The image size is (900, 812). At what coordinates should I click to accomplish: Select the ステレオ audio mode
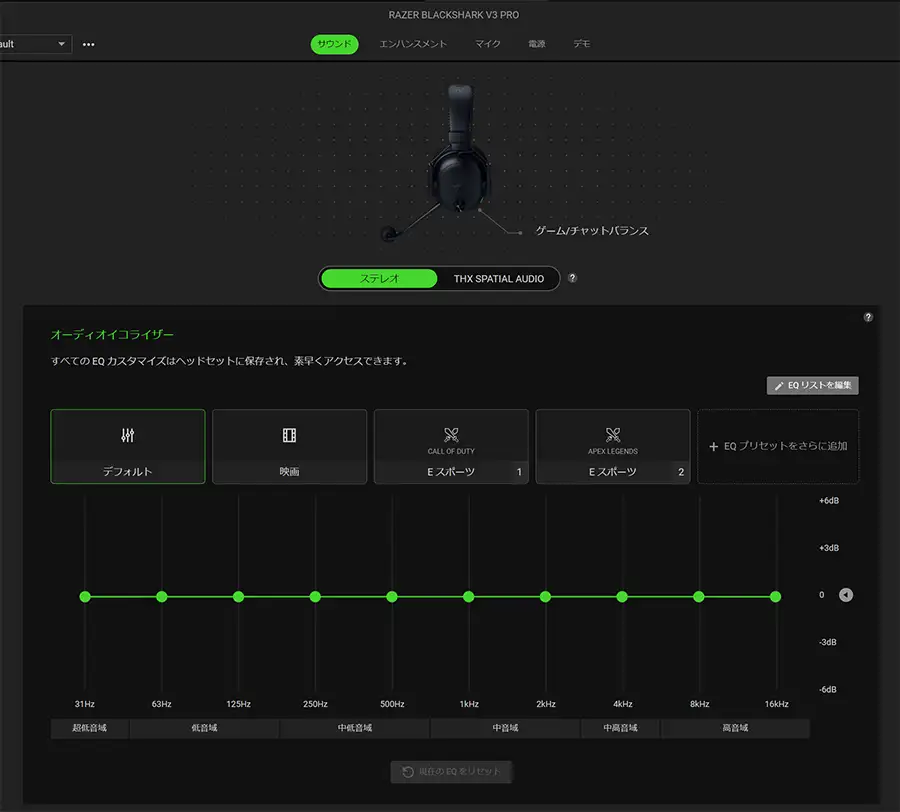pos(379,279)
